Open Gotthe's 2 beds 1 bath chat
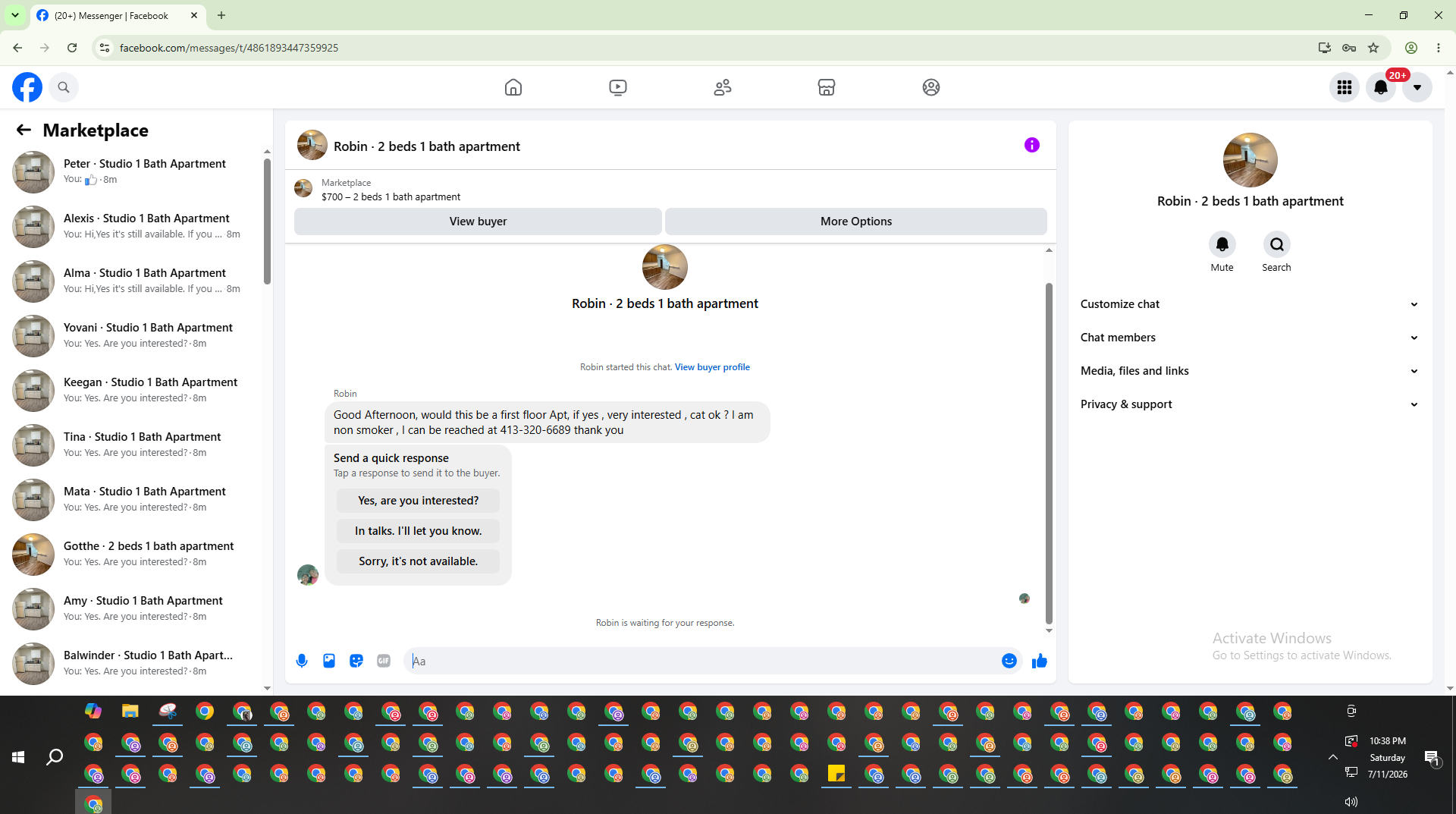 point(135,554)
